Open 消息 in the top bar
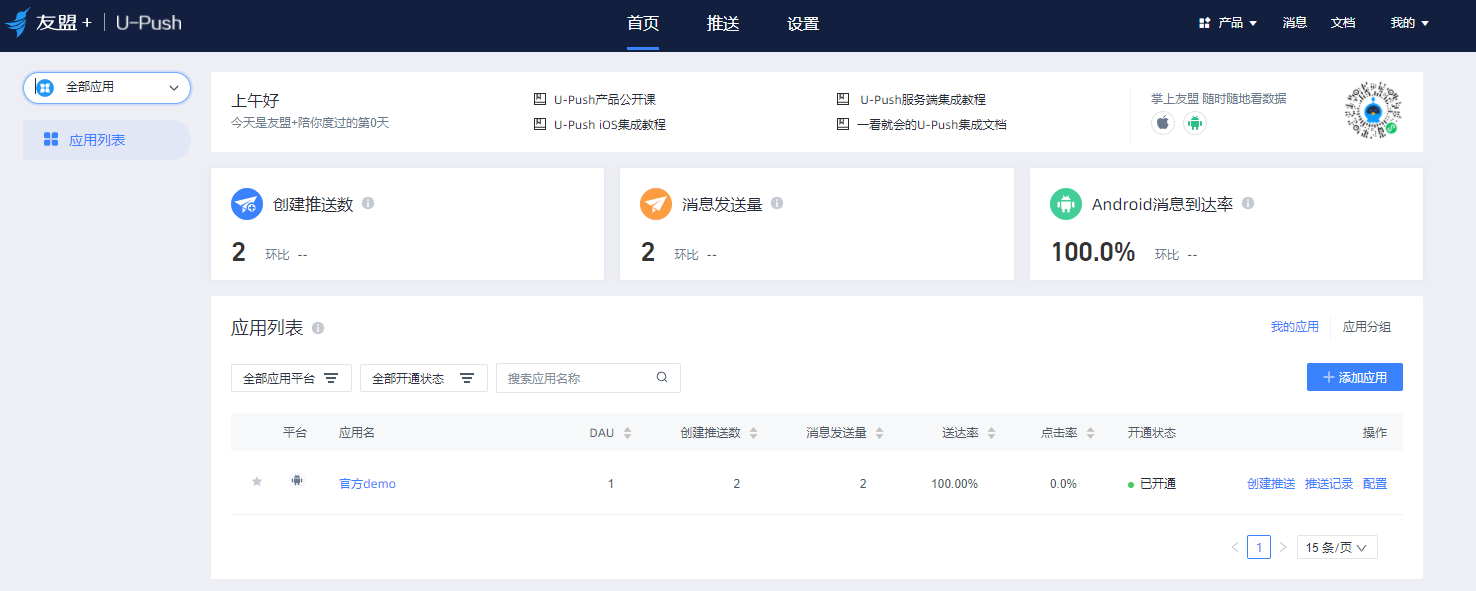Viewport: 1476px width, 591px height. tap(1295, 23)
